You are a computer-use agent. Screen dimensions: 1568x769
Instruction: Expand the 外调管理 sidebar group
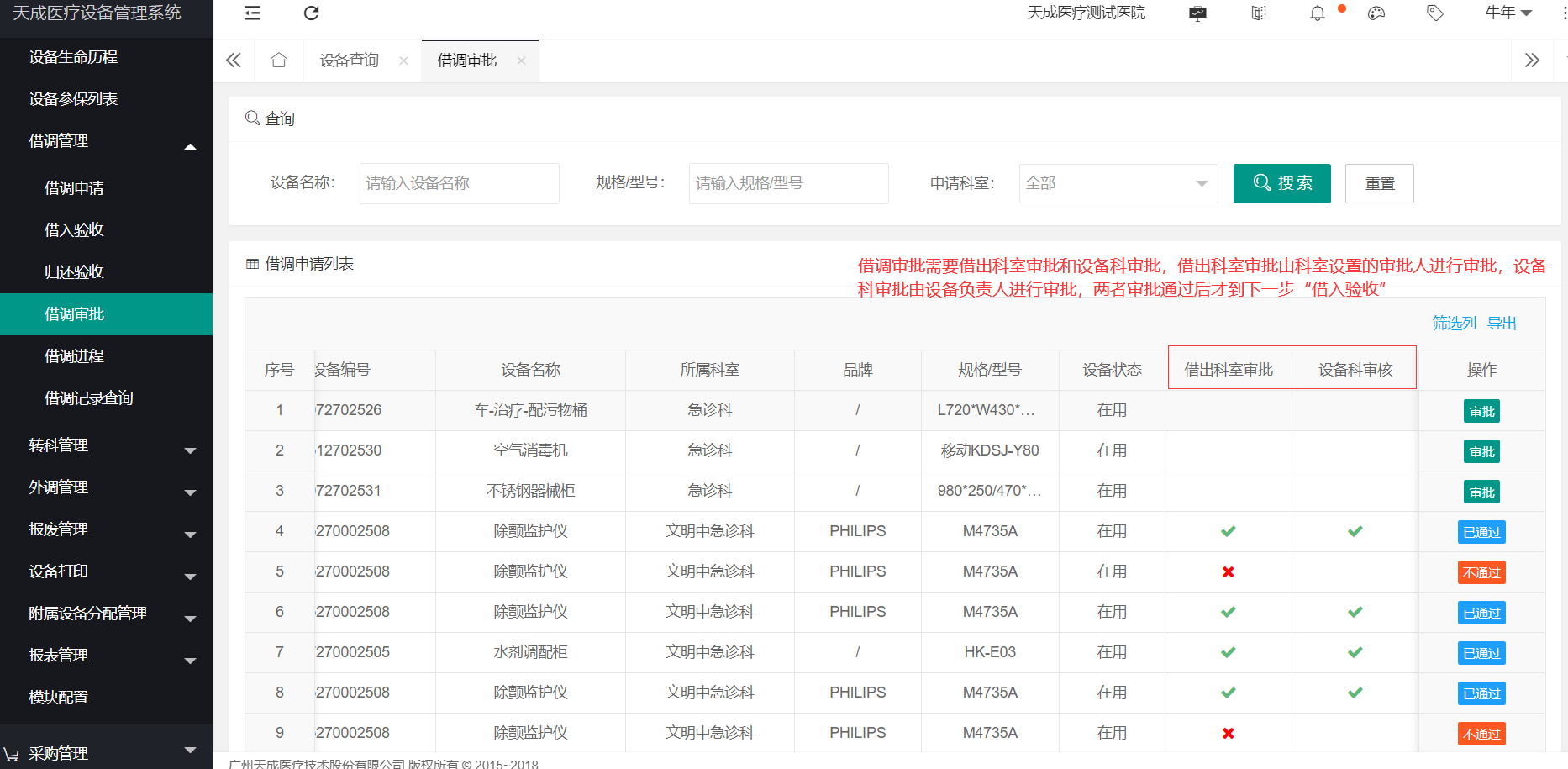(106, 487)
